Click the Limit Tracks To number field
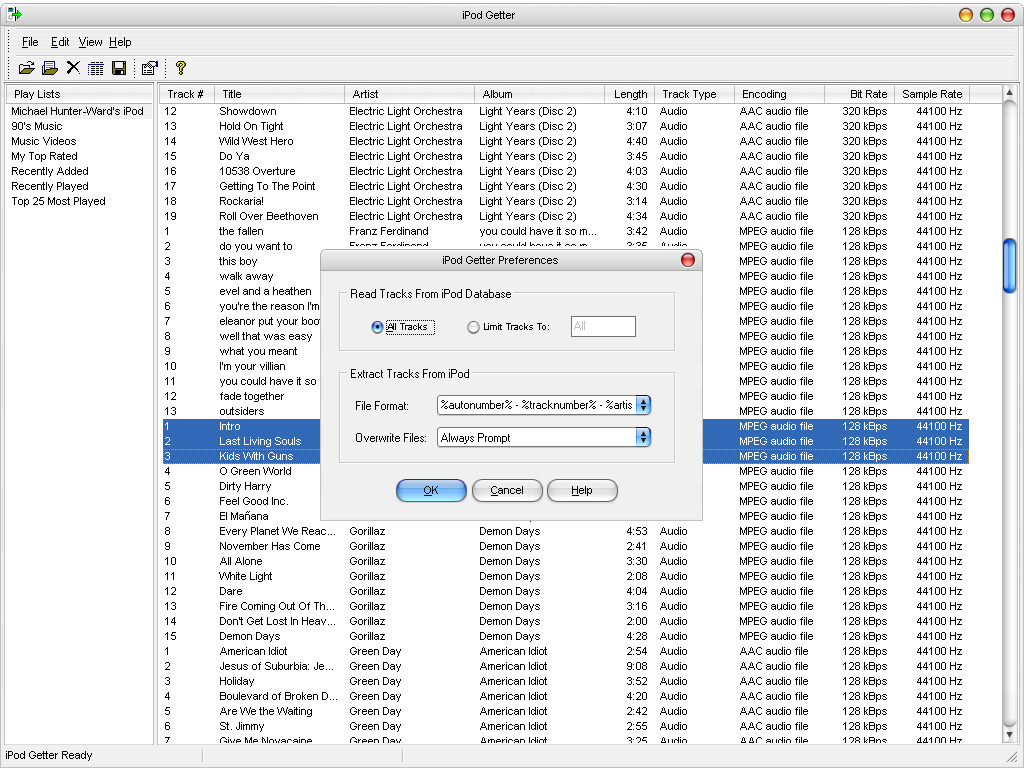The height and width of the screenshot is (768, 1024). (x=603, y=327)
